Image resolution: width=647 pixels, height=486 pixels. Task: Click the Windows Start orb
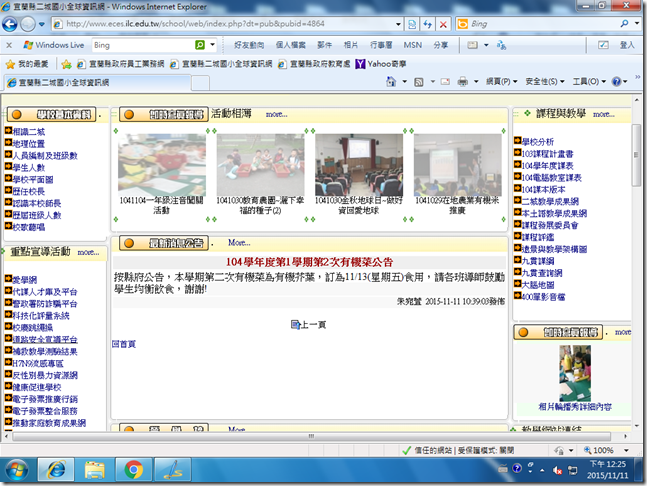click(x=20, y=469)
